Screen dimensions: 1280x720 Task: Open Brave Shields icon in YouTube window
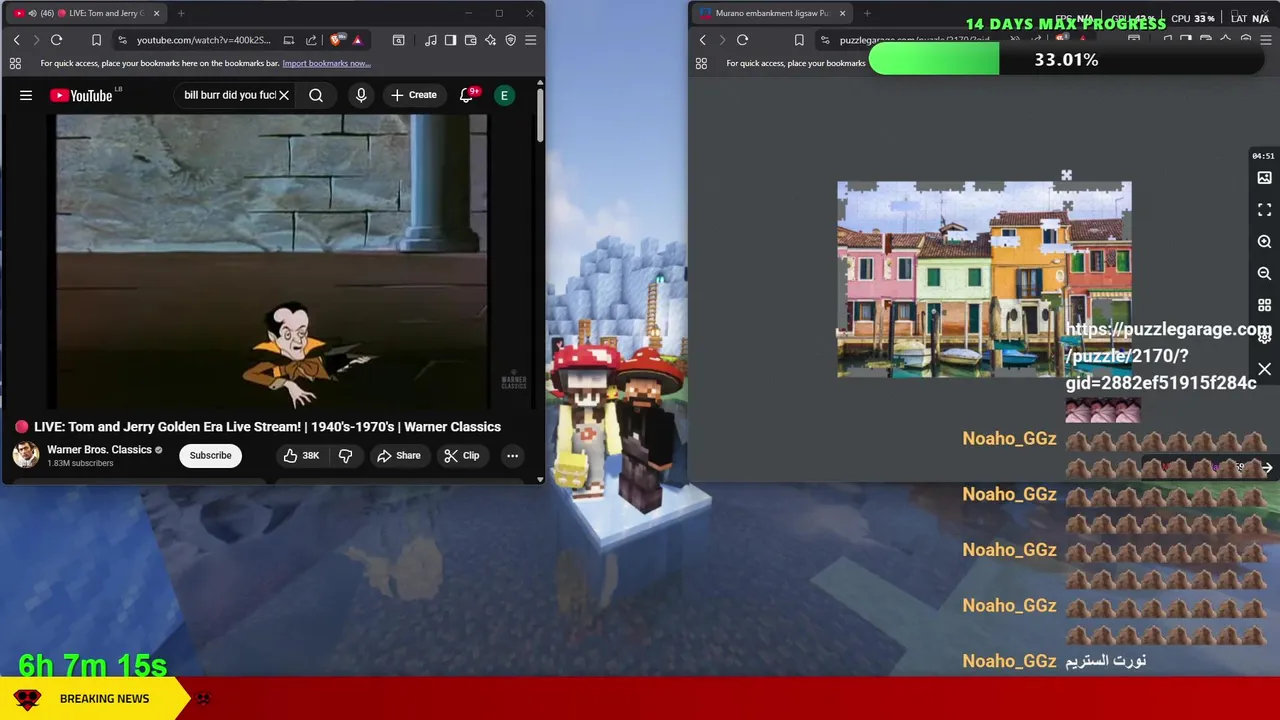point(336,40)
